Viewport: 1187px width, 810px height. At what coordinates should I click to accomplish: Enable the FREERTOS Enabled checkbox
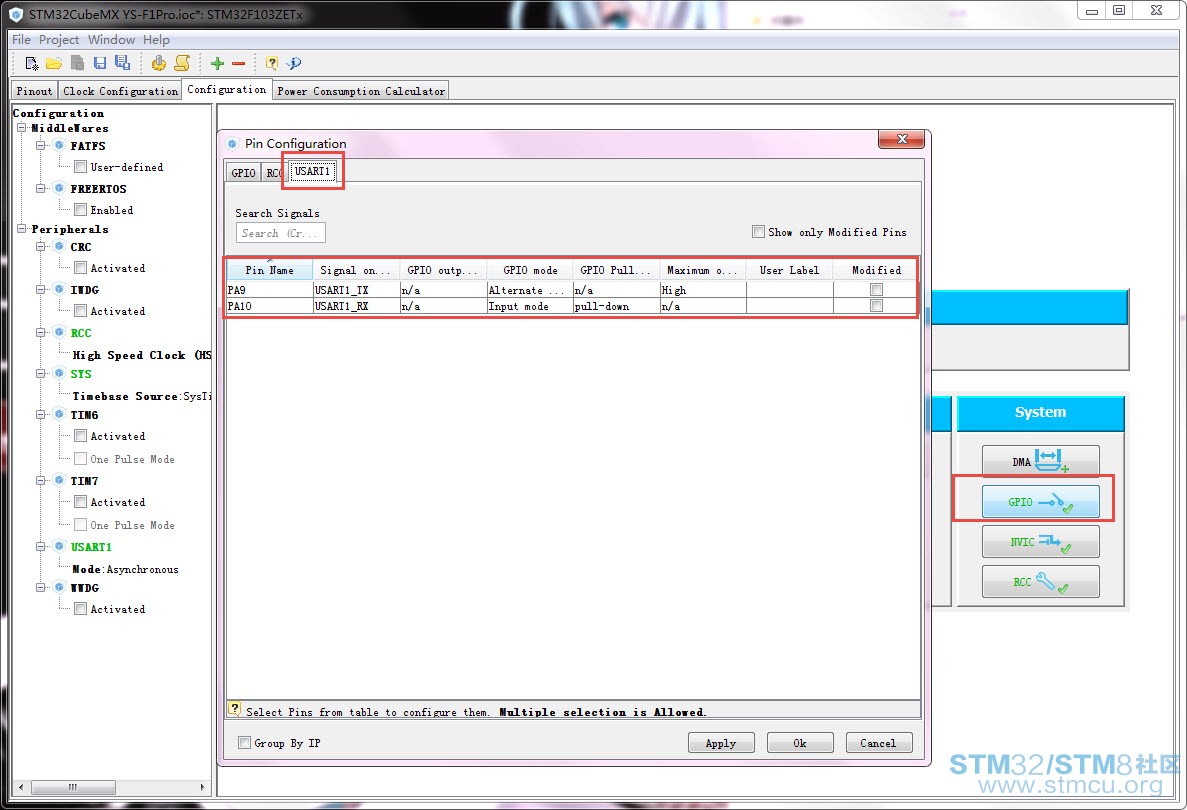[80, 210]
